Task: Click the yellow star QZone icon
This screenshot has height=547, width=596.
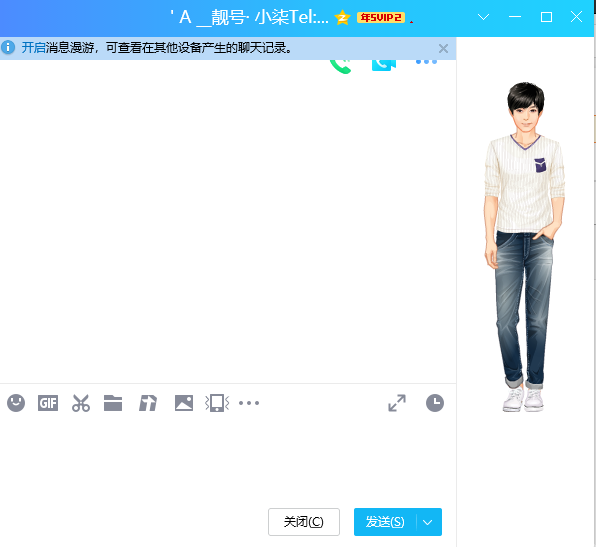Action: pos(342,17)
